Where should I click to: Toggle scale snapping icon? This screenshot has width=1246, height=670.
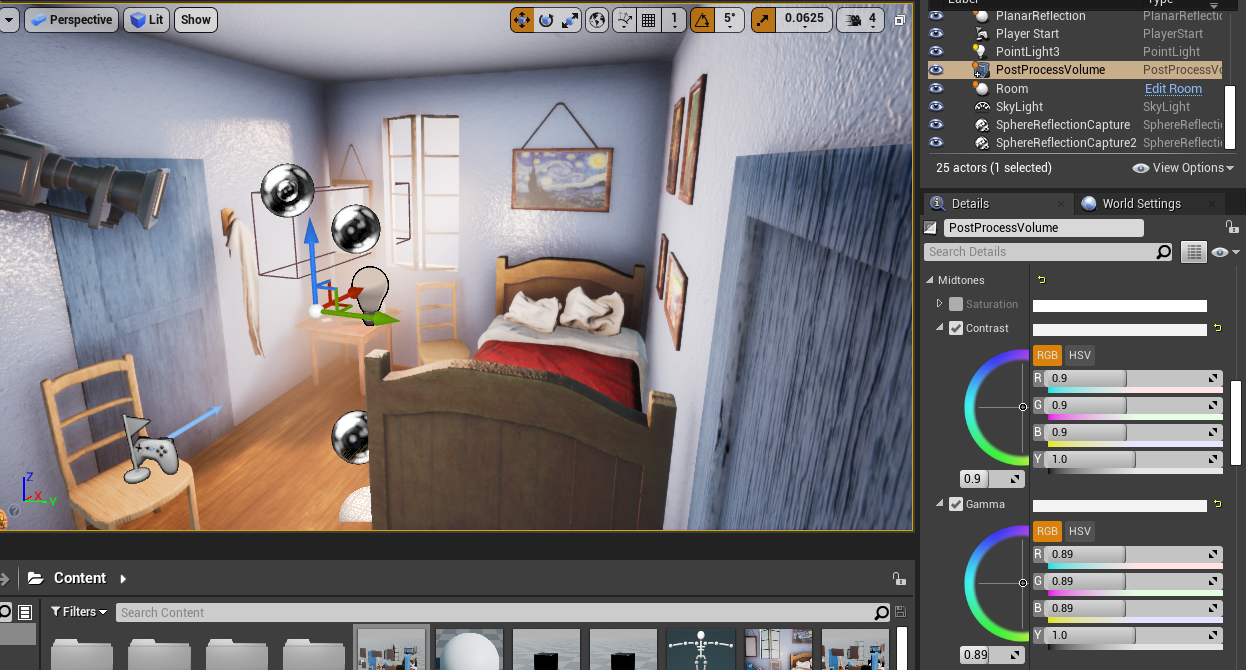(x=763, y=19)
